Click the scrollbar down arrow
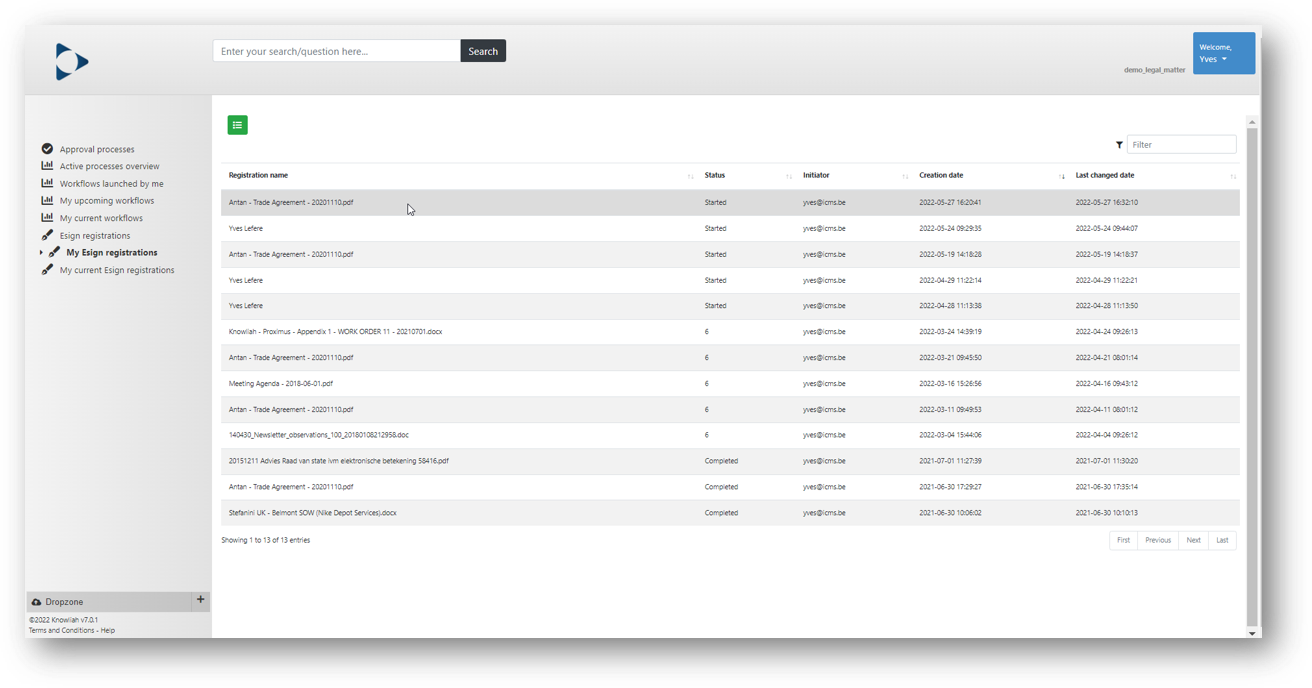Image resolution: width=1312 pixels, height=688 pixels. click(1251, 633)
